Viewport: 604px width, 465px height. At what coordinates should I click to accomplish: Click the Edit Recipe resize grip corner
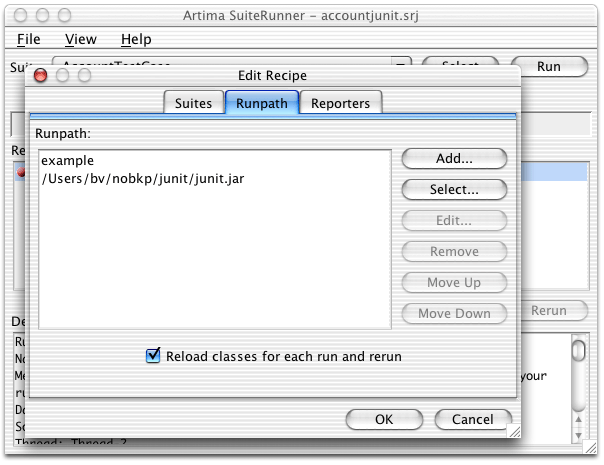click(514, 431)
